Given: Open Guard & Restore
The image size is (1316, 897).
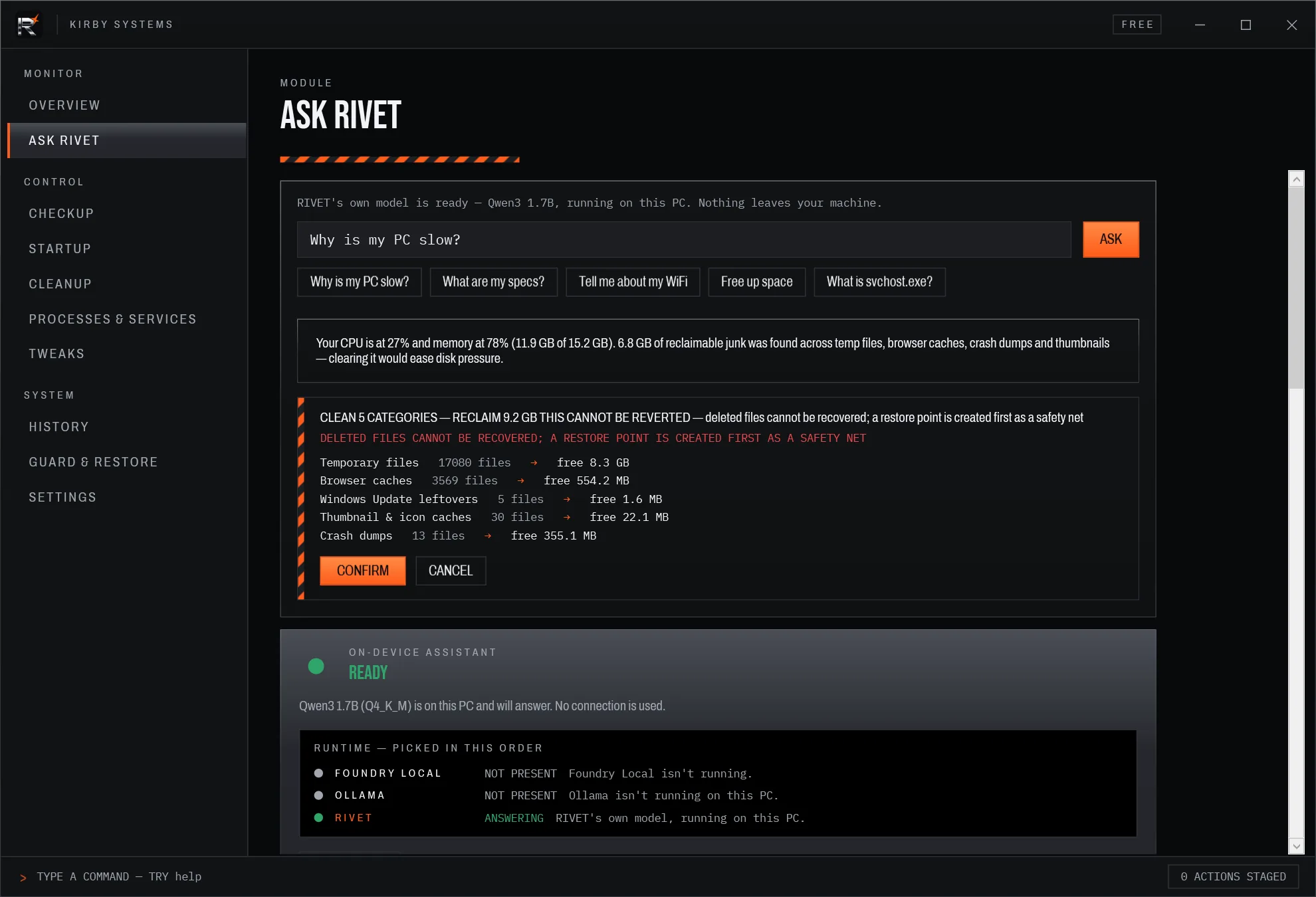Looking at the screenshot, I should [x=126, y=462].
